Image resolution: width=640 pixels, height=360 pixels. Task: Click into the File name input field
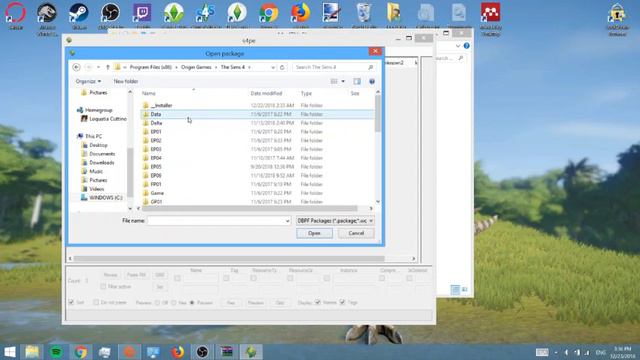[216, 221]
